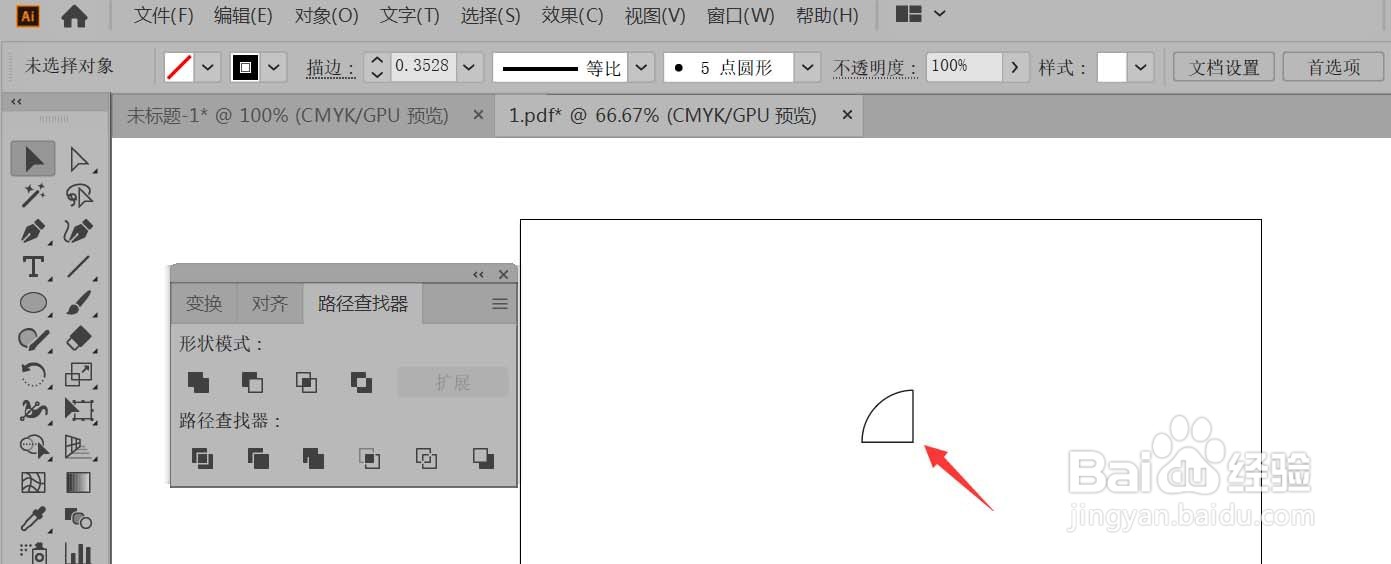The width and height of the screenshot is (1391, 564).
Task: Open the 对象(O) menu
Action: [326, 16]
